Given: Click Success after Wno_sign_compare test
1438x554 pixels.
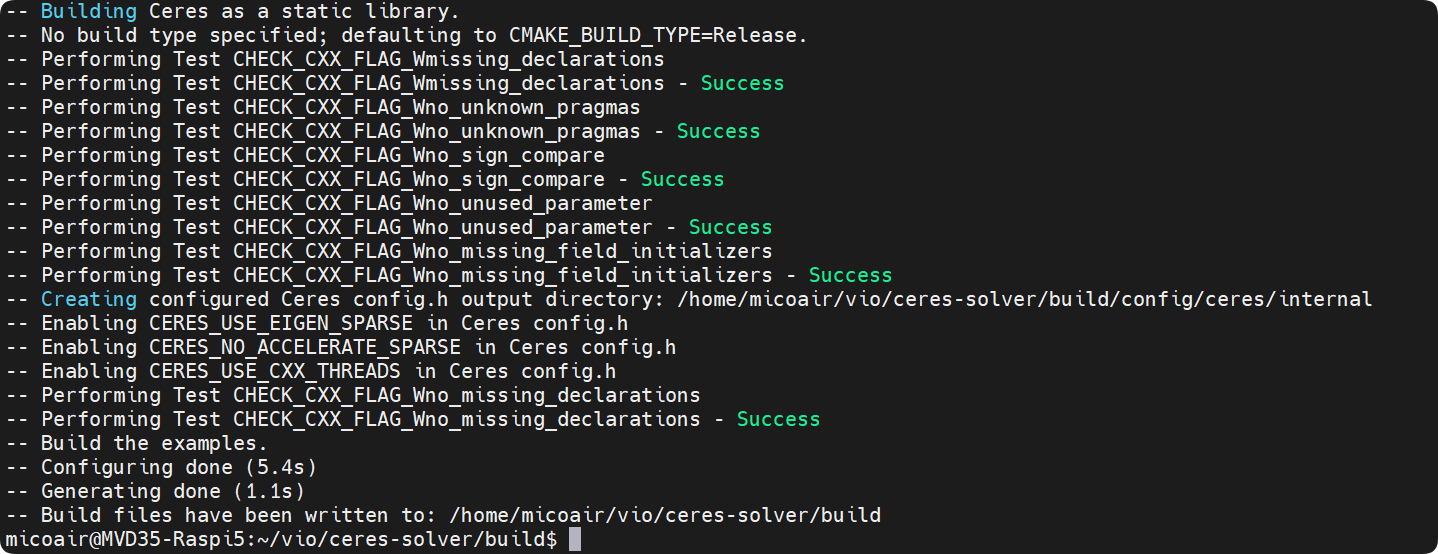Looking at the screenshot, I should click(x=682, y=179).
